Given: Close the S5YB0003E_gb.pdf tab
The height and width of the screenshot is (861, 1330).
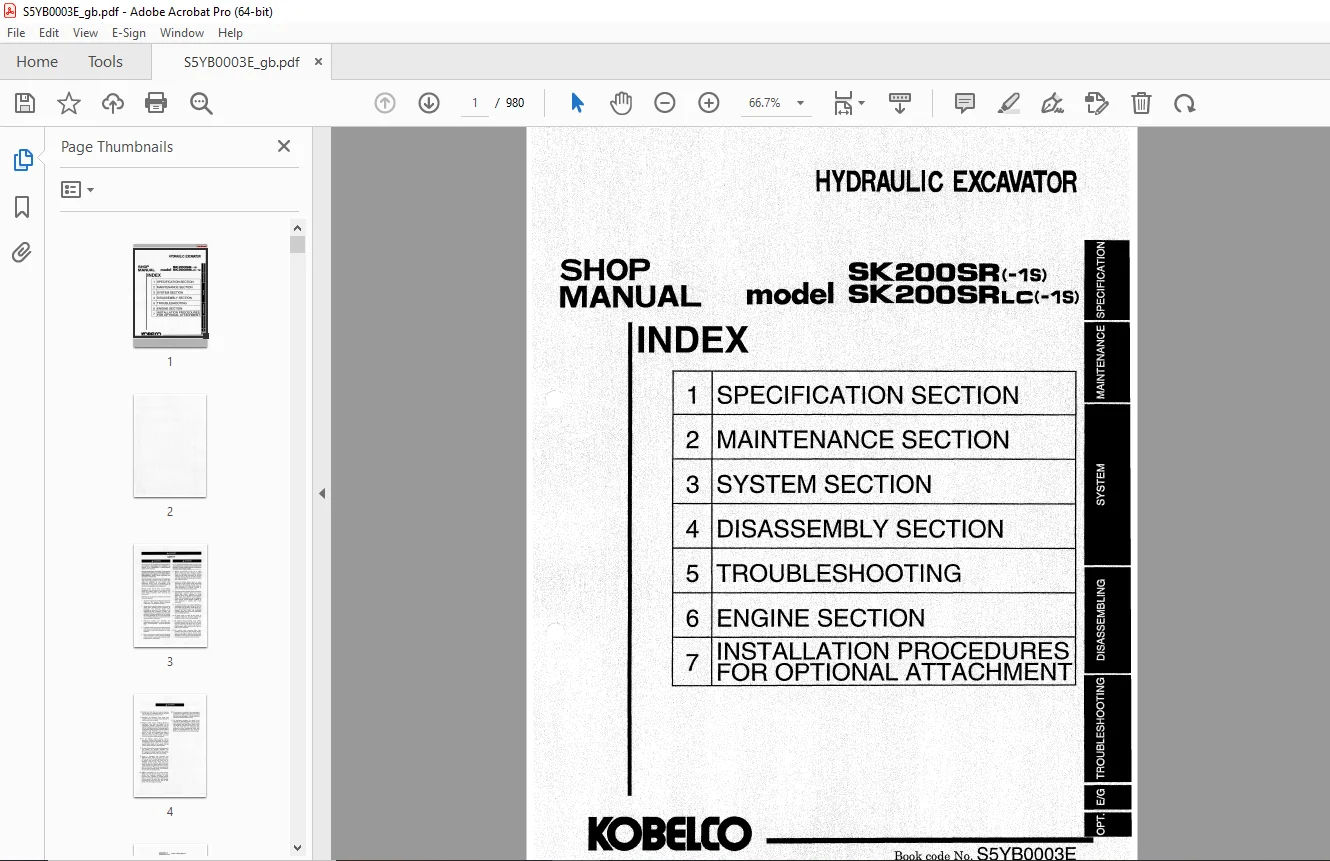Looking at the screenshot, I should (x=319, y=62).
